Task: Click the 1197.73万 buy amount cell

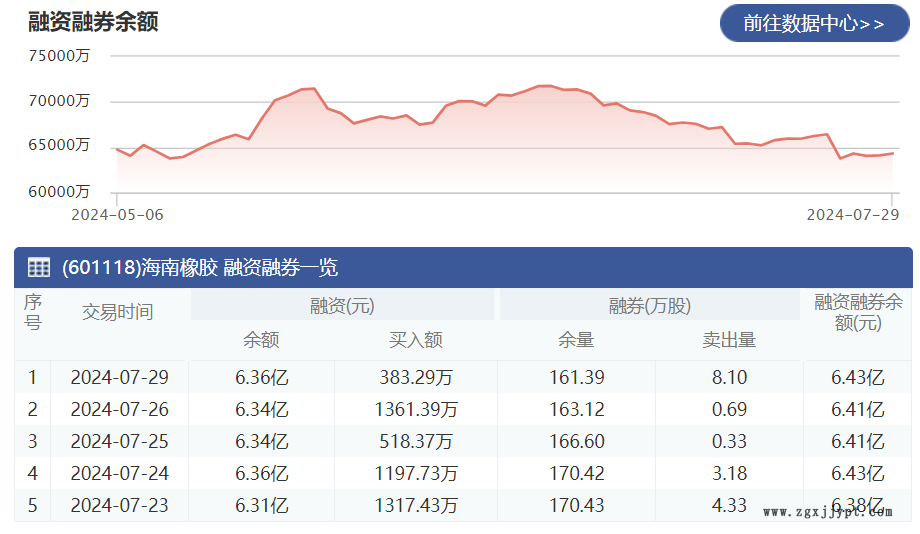Action: [x=415, y=474]
